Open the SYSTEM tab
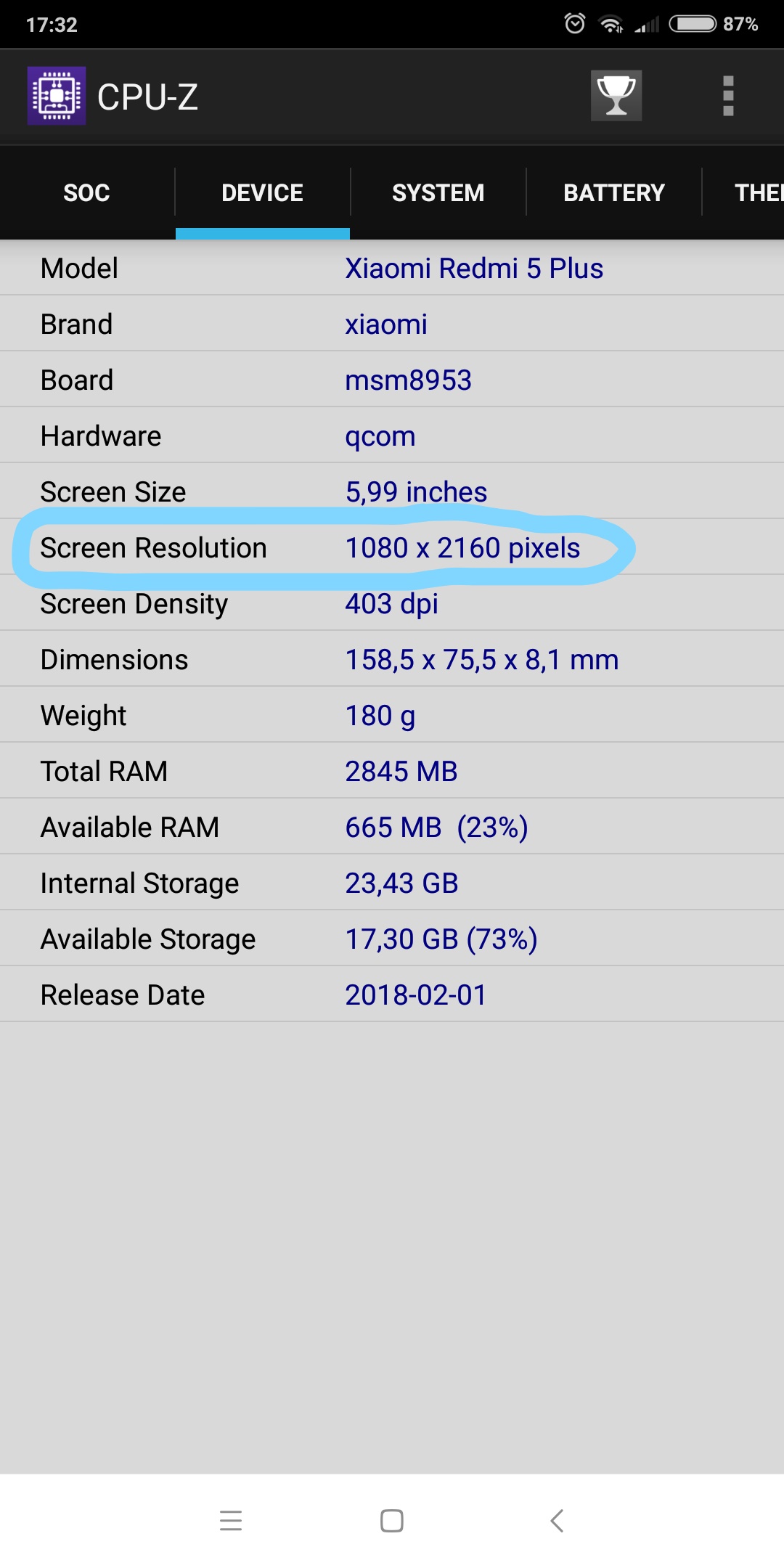Screen dimensions: 784x1568 click(x=438, y=193)
